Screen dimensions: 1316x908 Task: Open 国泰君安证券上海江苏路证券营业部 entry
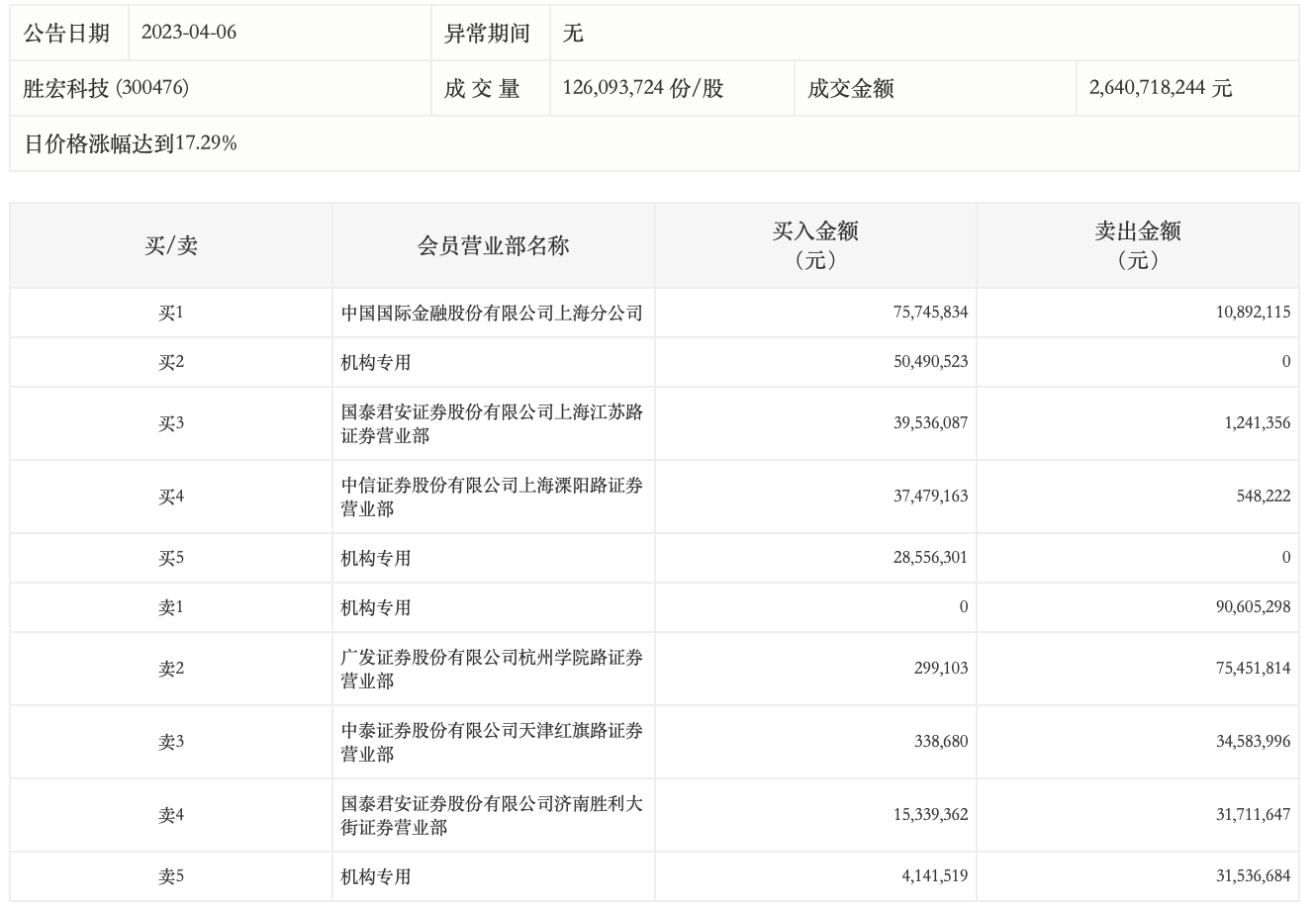tap(492, 423)
